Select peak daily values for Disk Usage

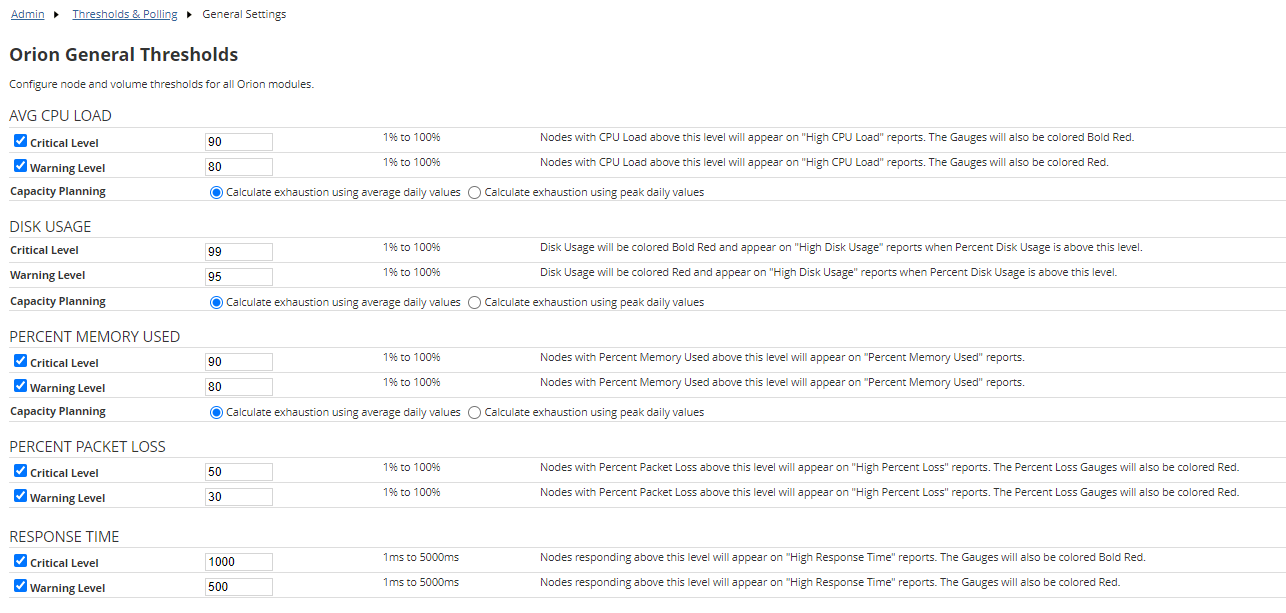475,302
